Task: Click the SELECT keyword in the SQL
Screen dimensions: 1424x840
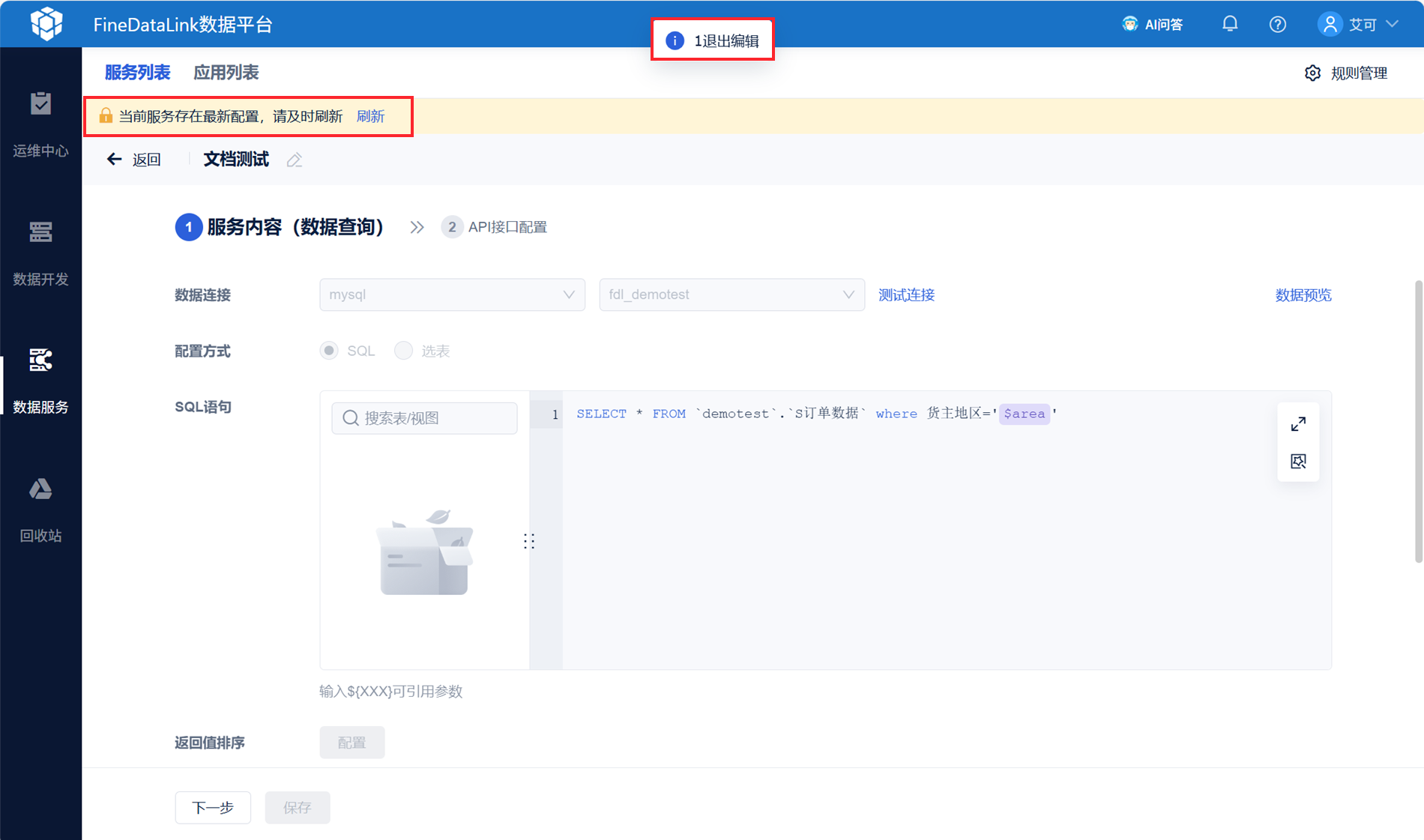Action: point(601,414)
